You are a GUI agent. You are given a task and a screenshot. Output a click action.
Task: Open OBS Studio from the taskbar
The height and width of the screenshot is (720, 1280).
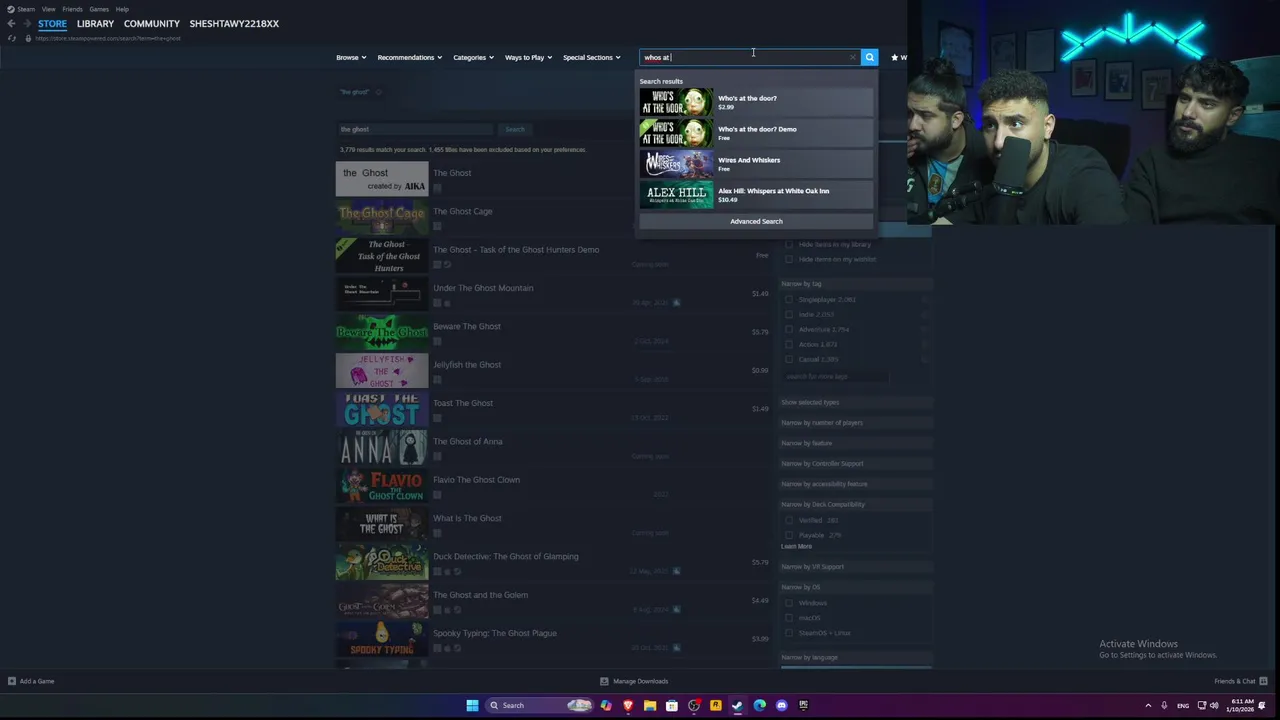pyautogui.click(x=694, y=705)
